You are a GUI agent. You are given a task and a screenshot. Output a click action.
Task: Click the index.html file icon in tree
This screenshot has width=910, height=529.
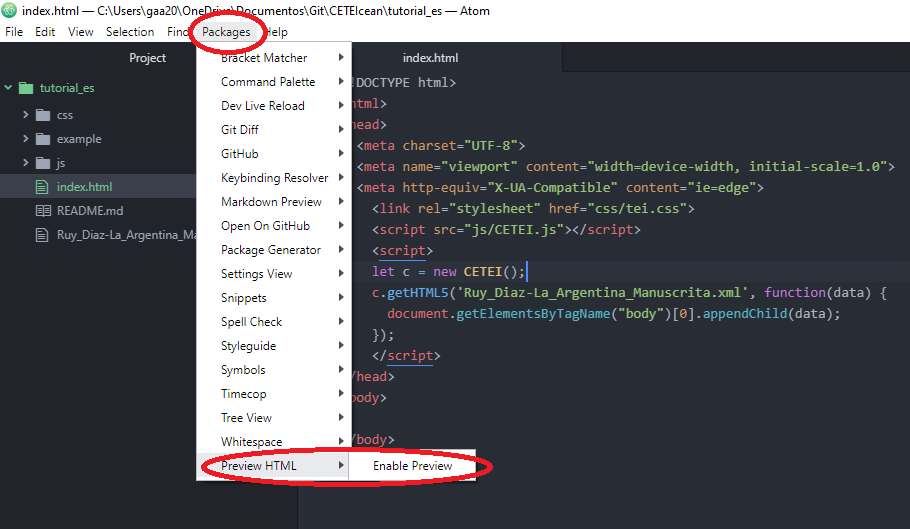tap(42, 187)
